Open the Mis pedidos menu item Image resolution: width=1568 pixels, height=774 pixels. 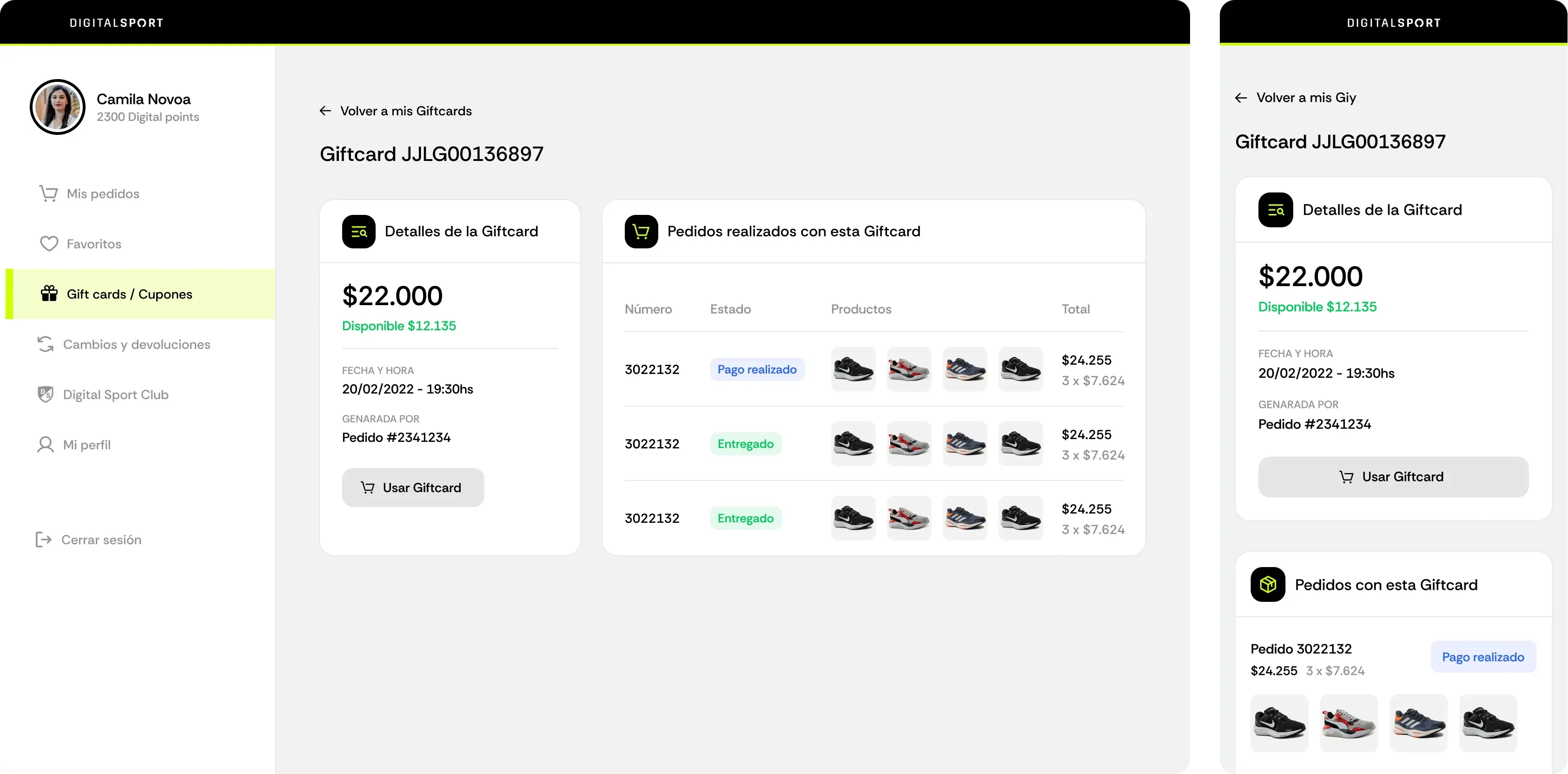pyautogui.click(x=103, y=193)
